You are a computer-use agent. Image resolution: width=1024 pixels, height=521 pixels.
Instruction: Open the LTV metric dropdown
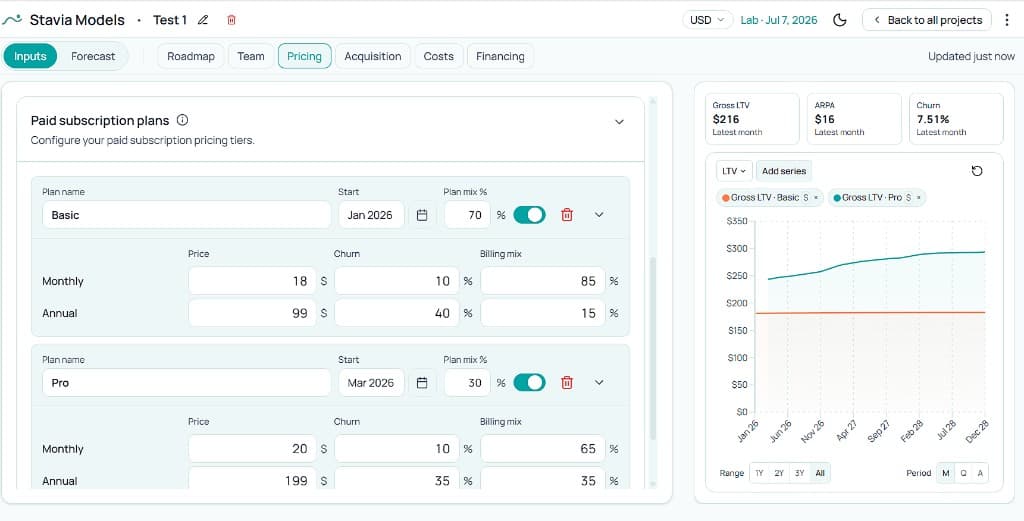point(735,171)
